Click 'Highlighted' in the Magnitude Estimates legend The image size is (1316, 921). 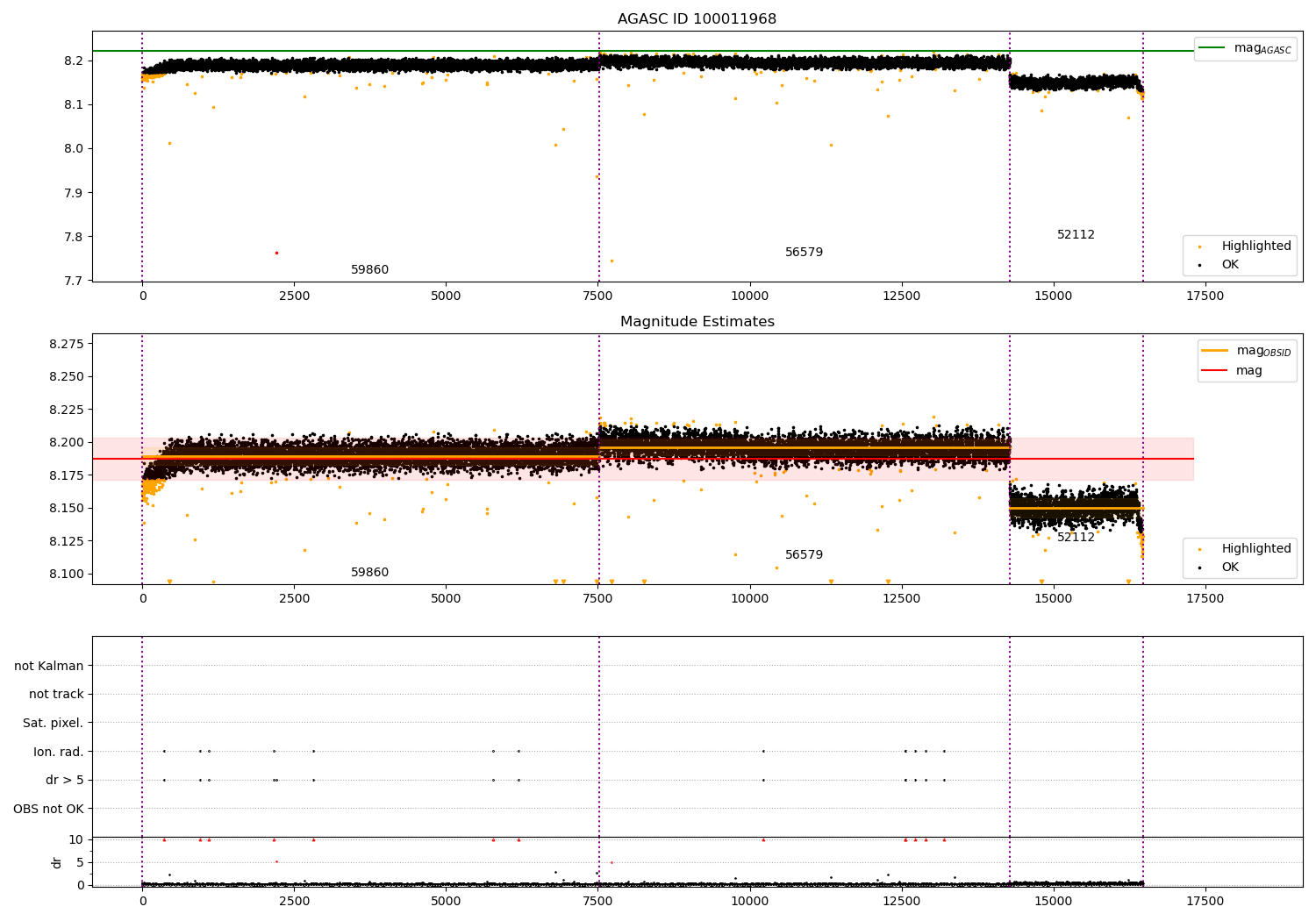click(1256, 548)
